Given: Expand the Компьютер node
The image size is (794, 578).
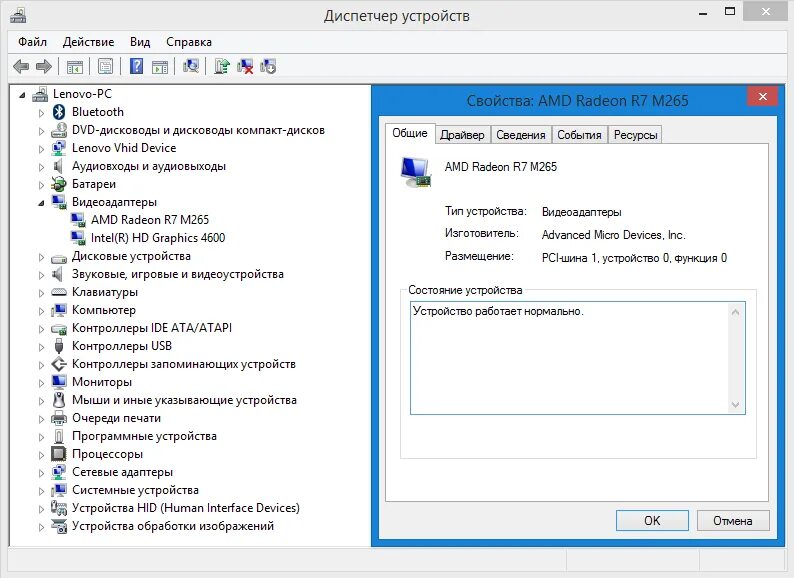Looking at the screenshot, I should pyautogui.click(x=42, y=311).
